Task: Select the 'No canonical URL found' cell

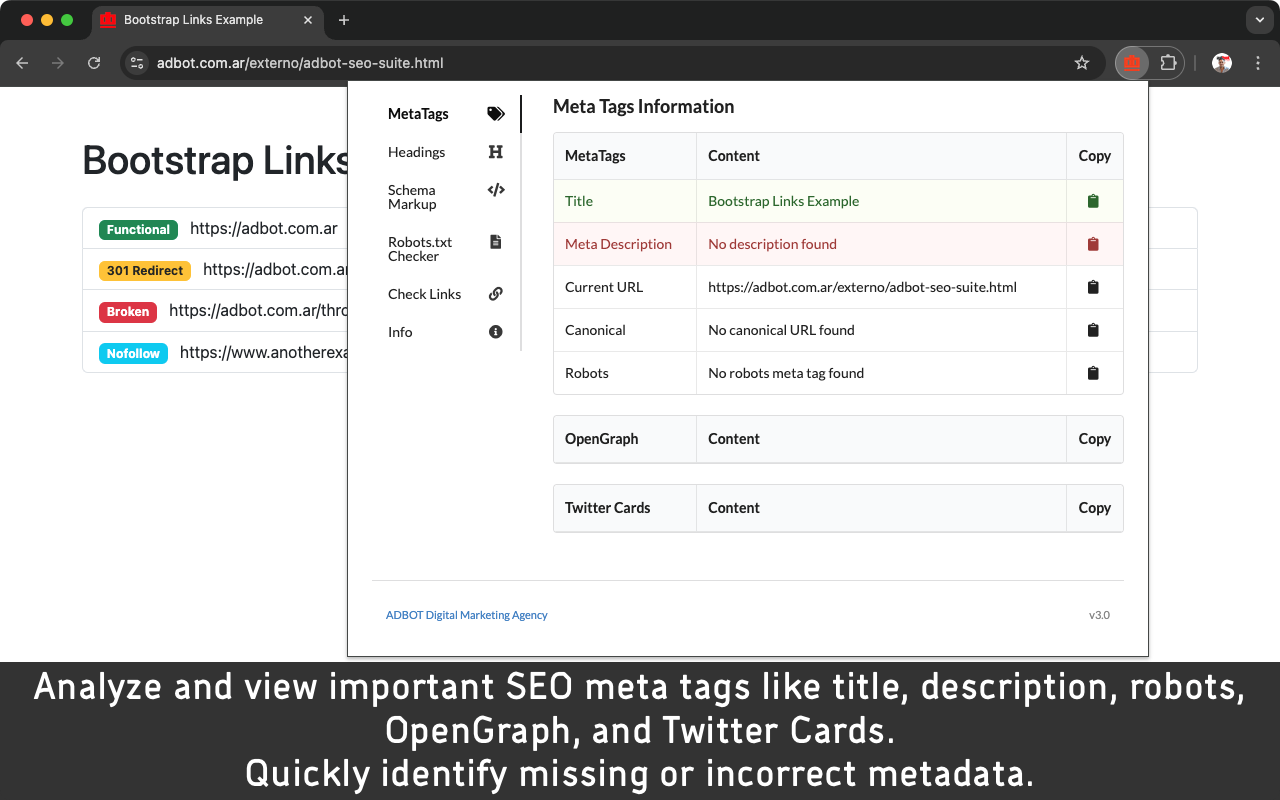Action: 881,330
